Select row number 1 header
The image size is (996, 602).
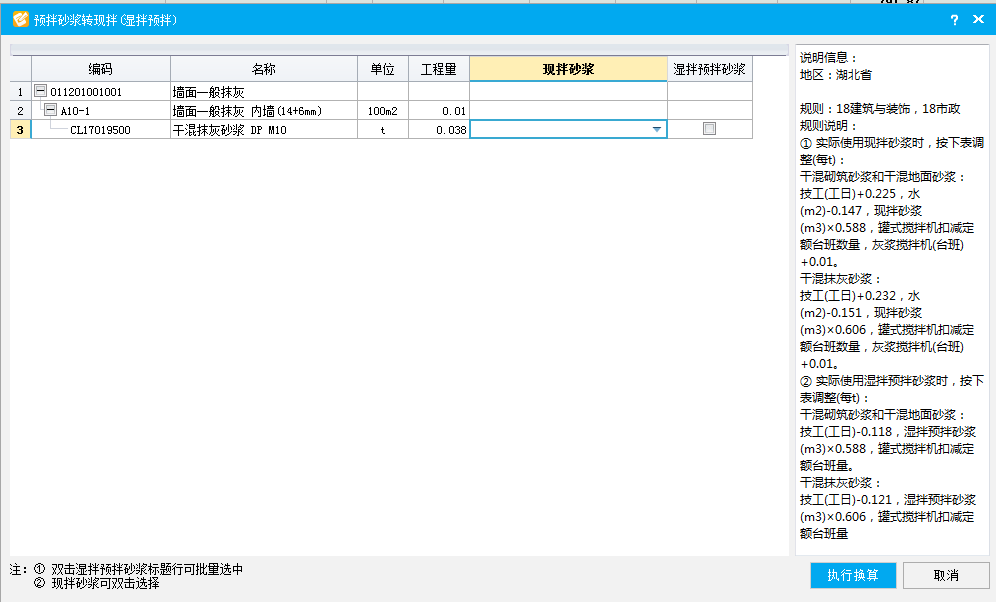click(20, 91)
